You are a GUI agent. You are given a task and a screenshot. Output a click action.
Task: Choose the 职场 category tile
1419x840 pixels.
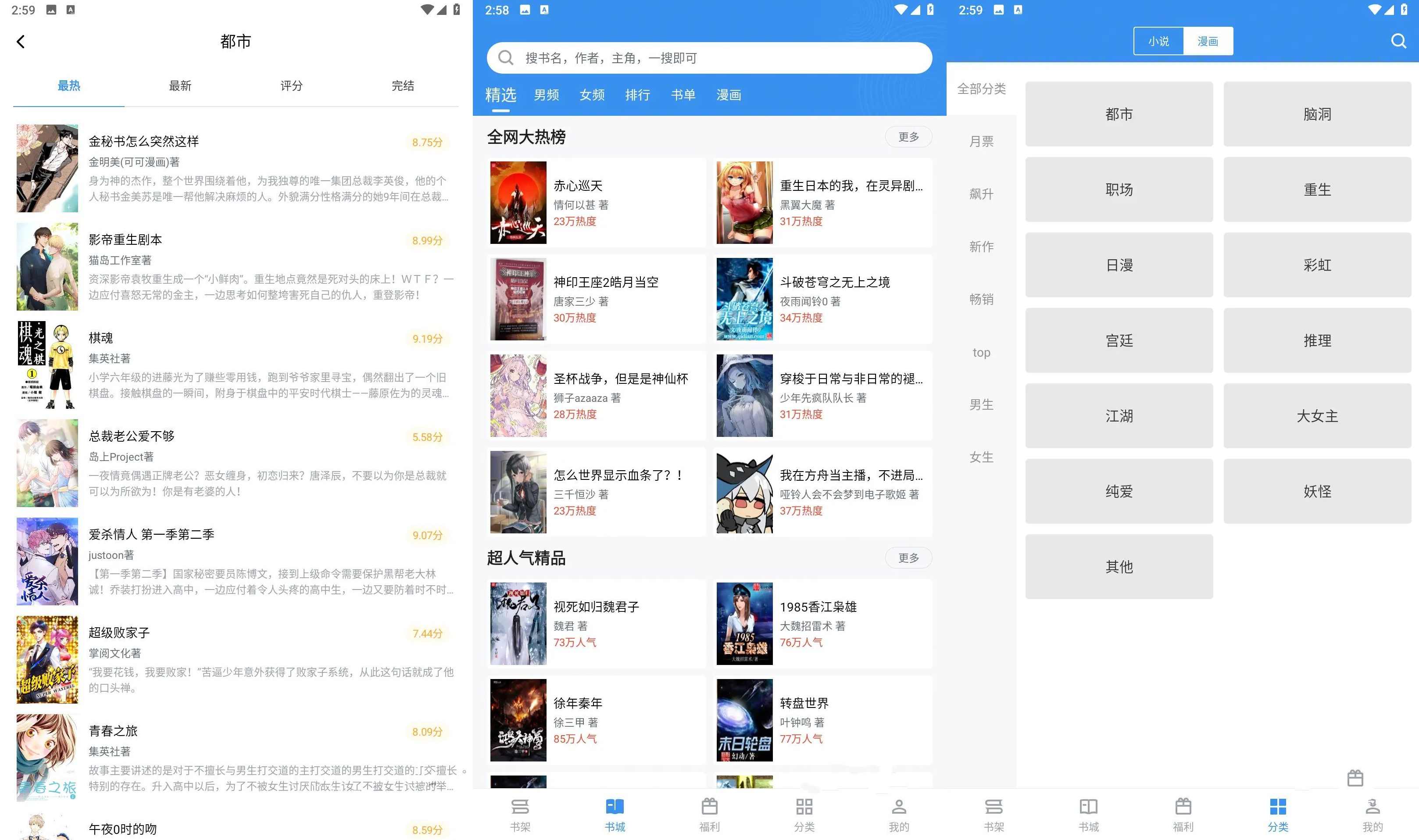coord(1119,189)
